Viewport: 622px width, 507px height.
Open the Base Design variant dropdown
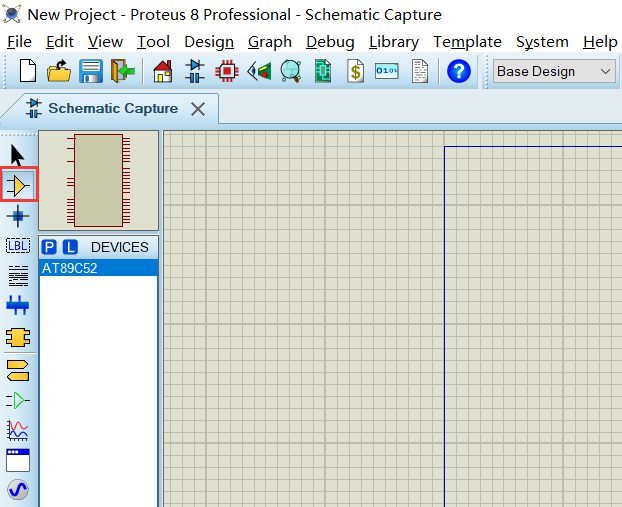(x=554, y=71)
